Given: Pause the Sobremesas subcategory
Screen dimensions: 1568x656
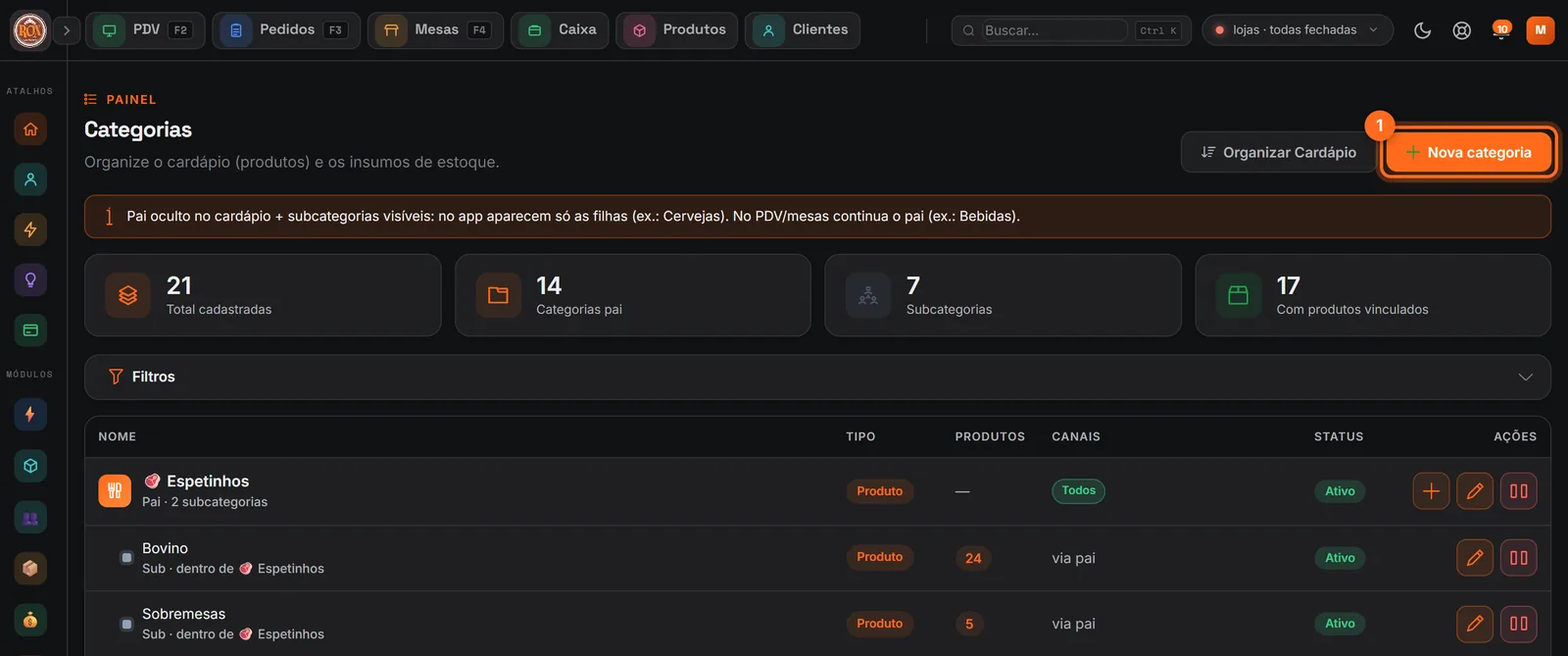Looking at the screenshot, I should tap(1519, 624).
